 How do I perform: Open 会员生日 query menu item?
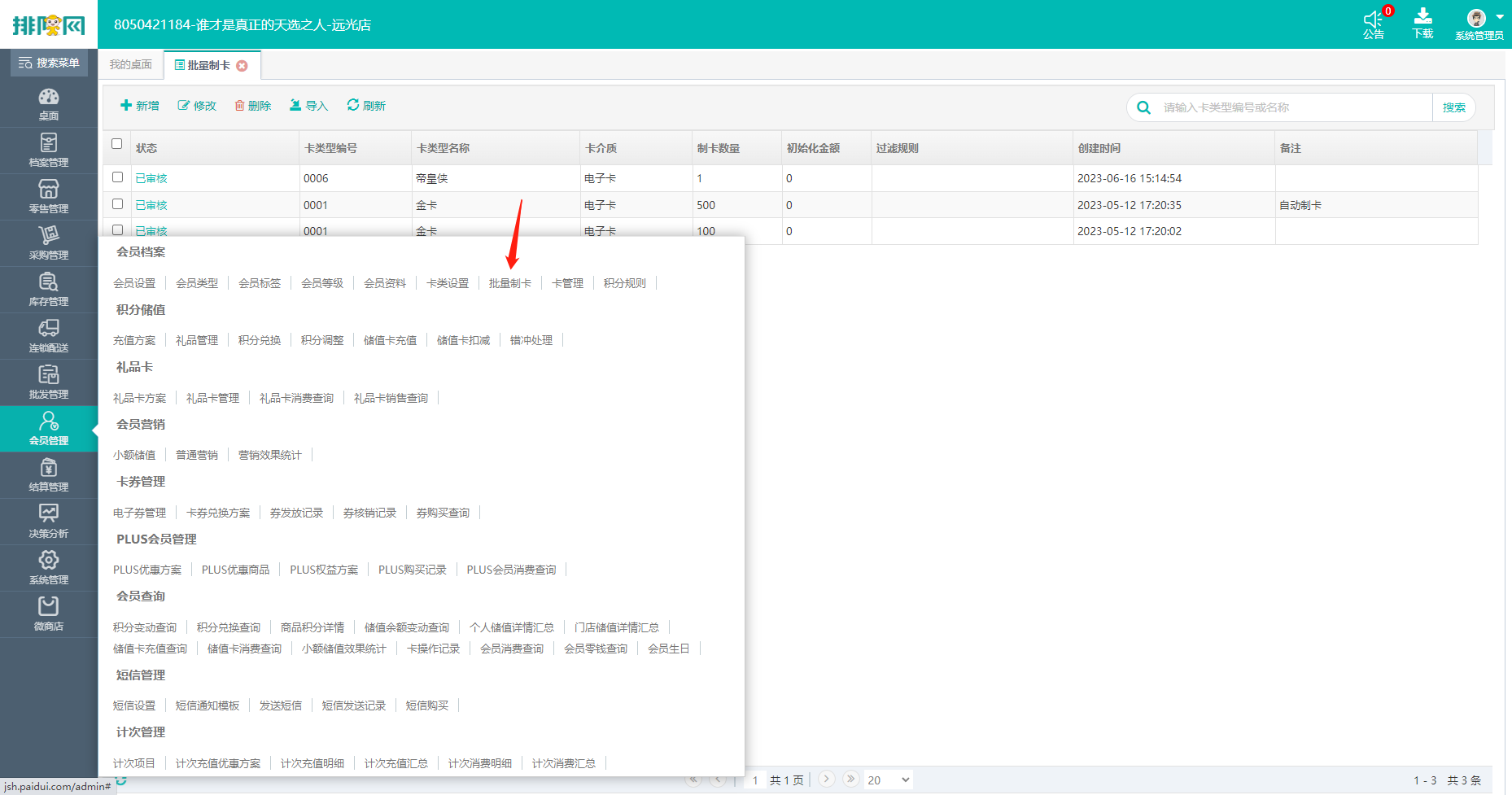coord(669,649)
